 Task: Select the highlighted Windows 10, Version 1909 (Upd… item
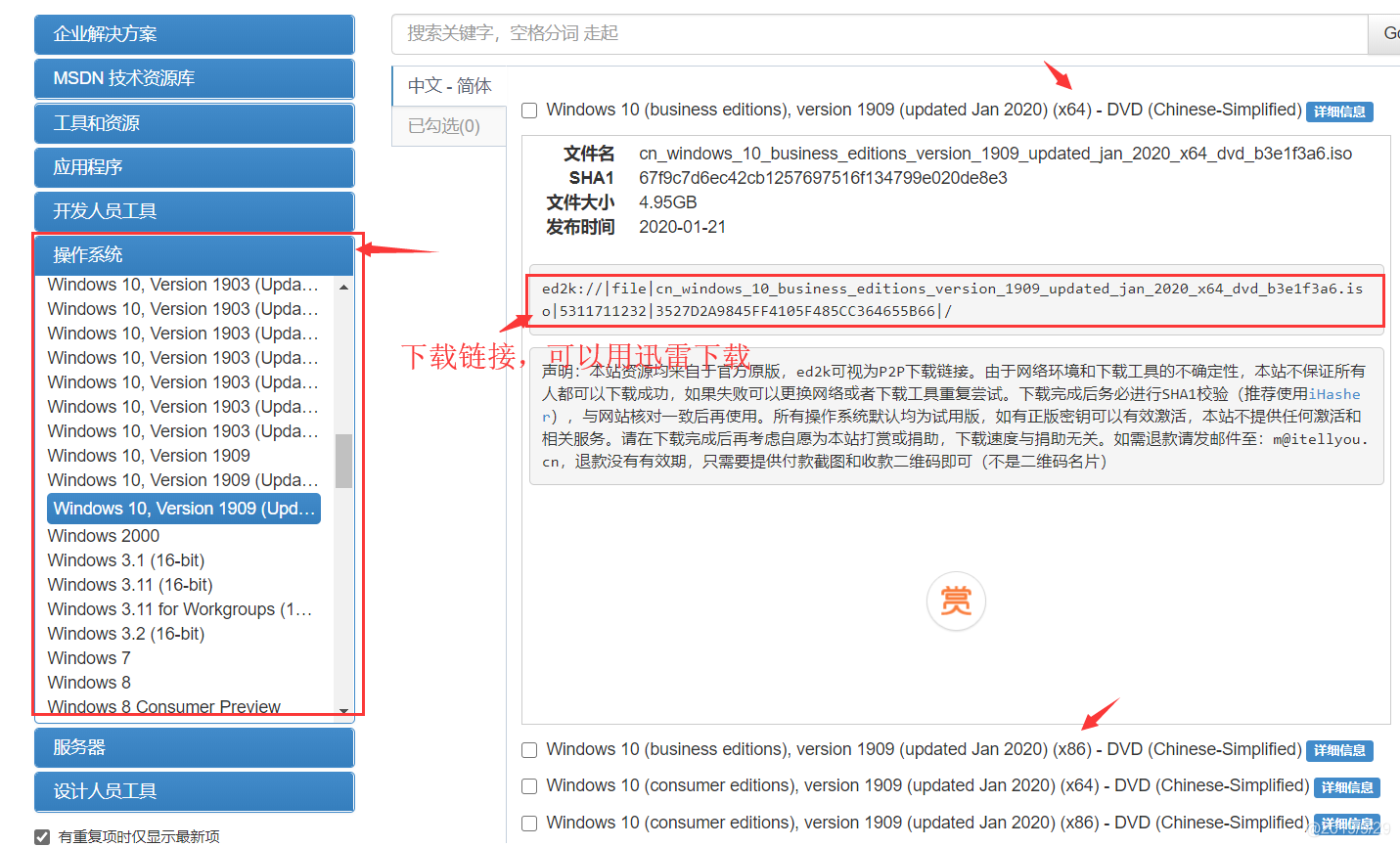point(184,509)
